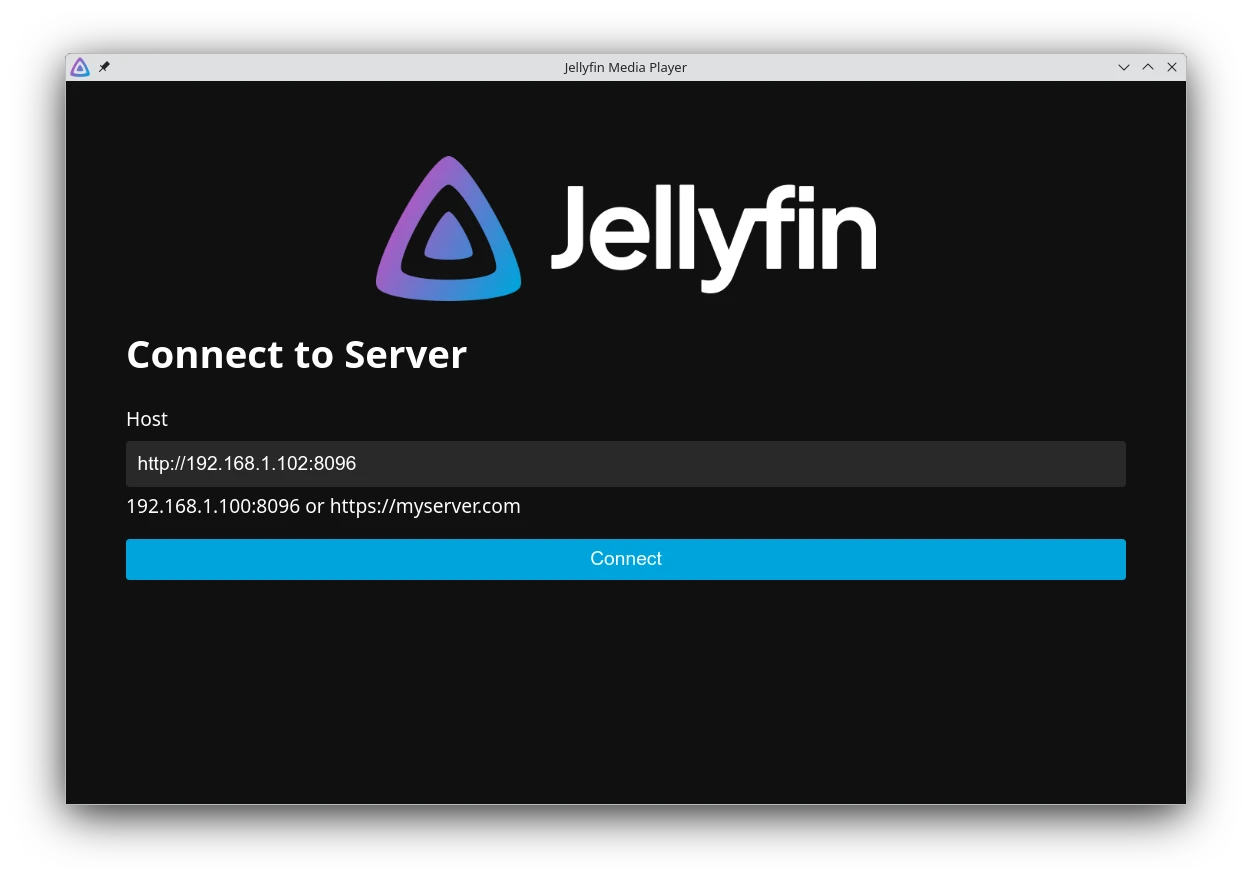Viewport: 1252px width, 882px height.
Task: Click the Connect button
Action: coord(626,559)
